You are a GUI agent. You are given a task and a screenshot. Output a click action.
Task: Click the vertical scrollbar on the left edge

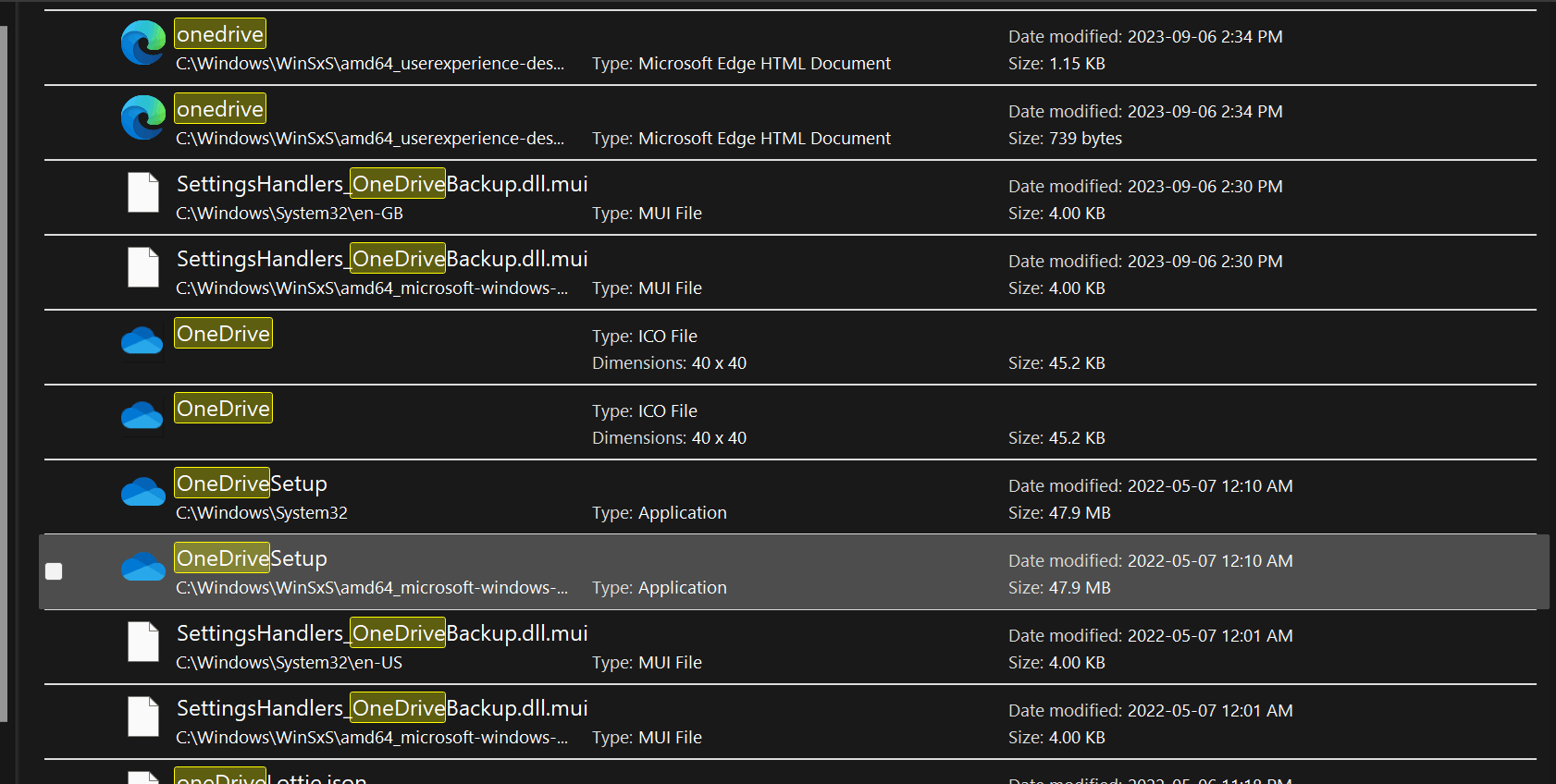[9, 370]
